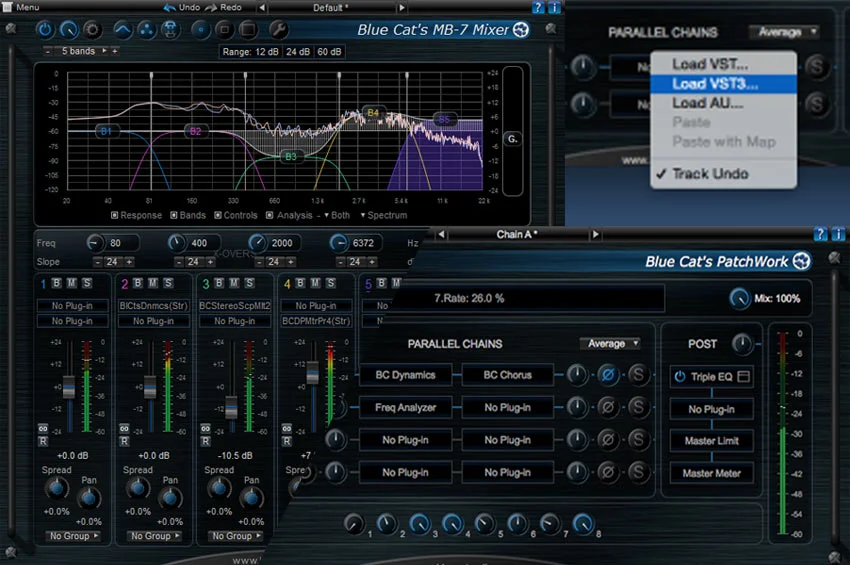Expand the 5 bands selector arrow
850x565 pixels.
[x=105, y=50]
